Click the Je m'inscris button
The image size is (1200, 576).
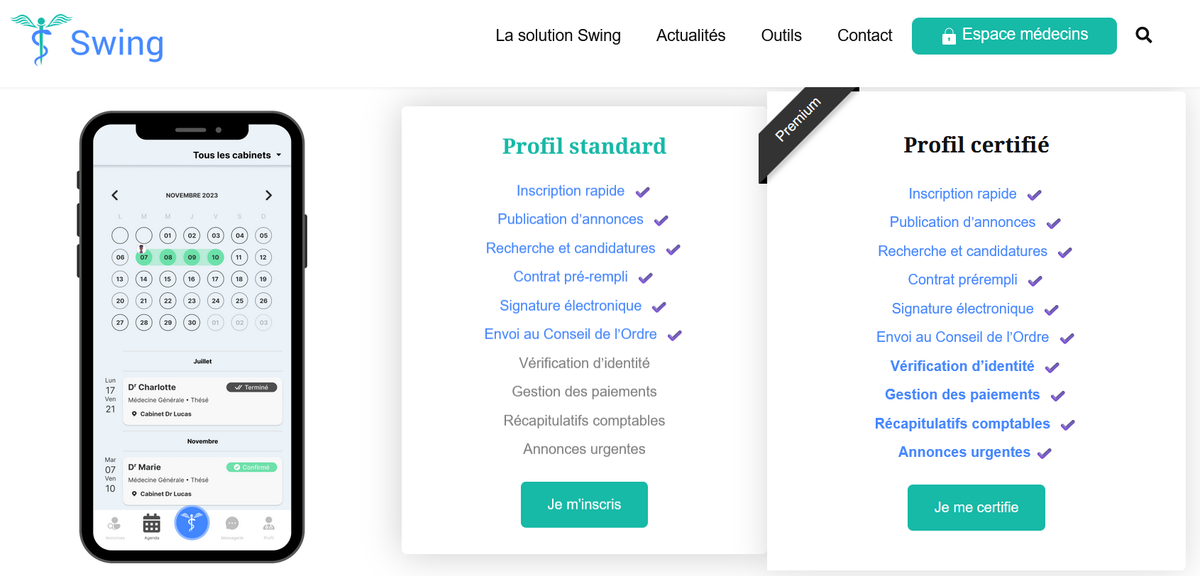[584, 505]
